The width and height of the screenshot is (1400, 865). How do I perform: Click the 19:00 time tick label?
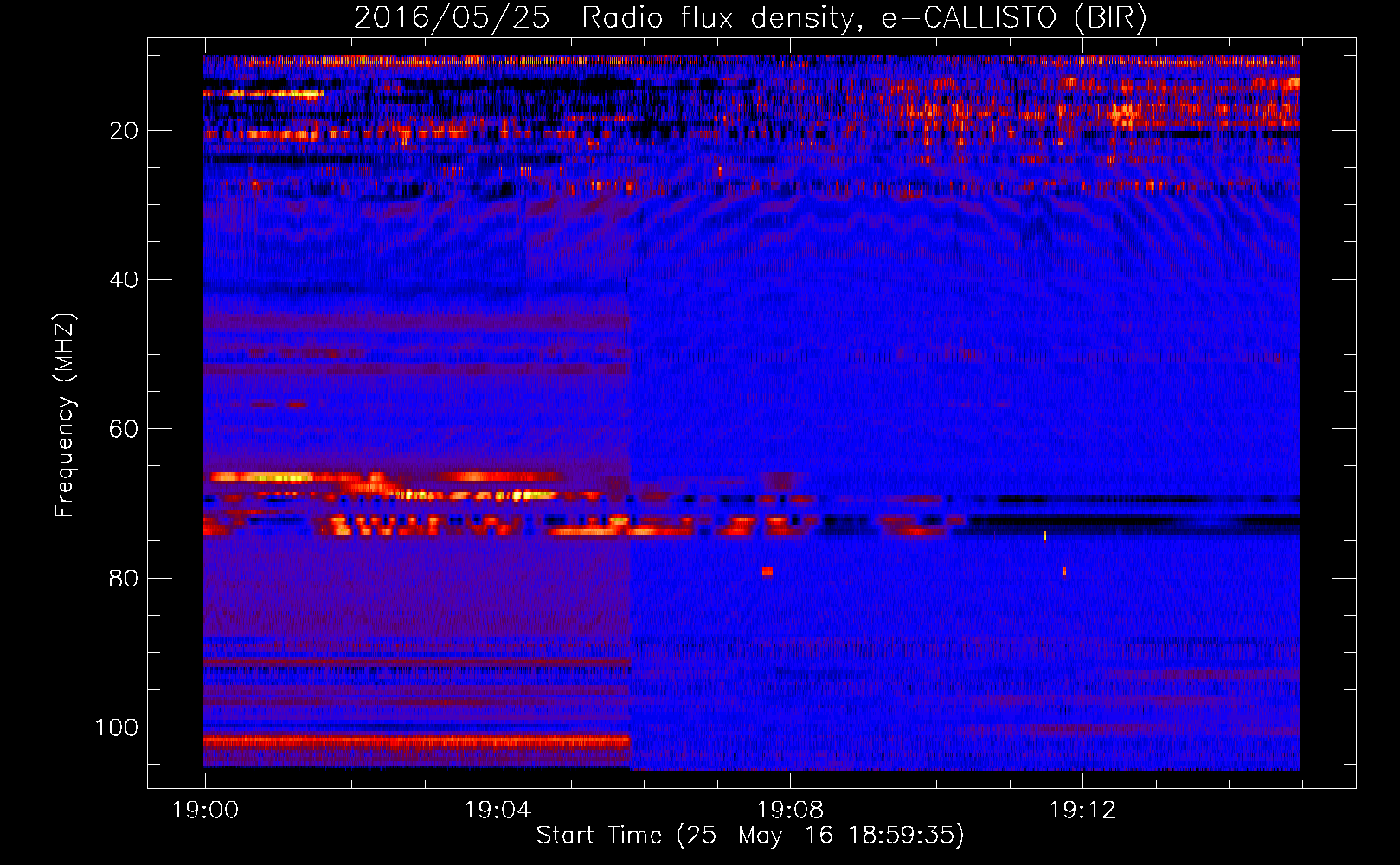point(205,810)
